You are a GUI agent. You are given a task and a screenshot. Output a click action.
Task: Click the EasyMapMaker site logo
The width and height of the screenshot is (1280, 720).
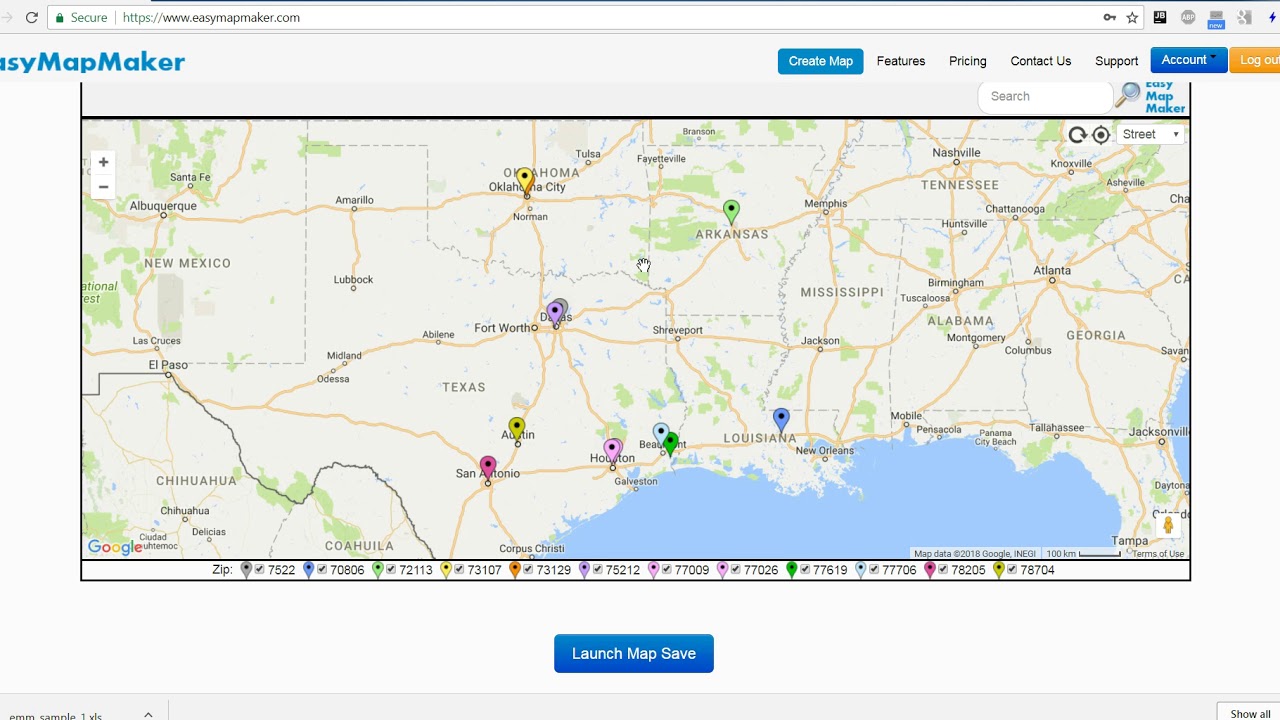click(92, 62)
